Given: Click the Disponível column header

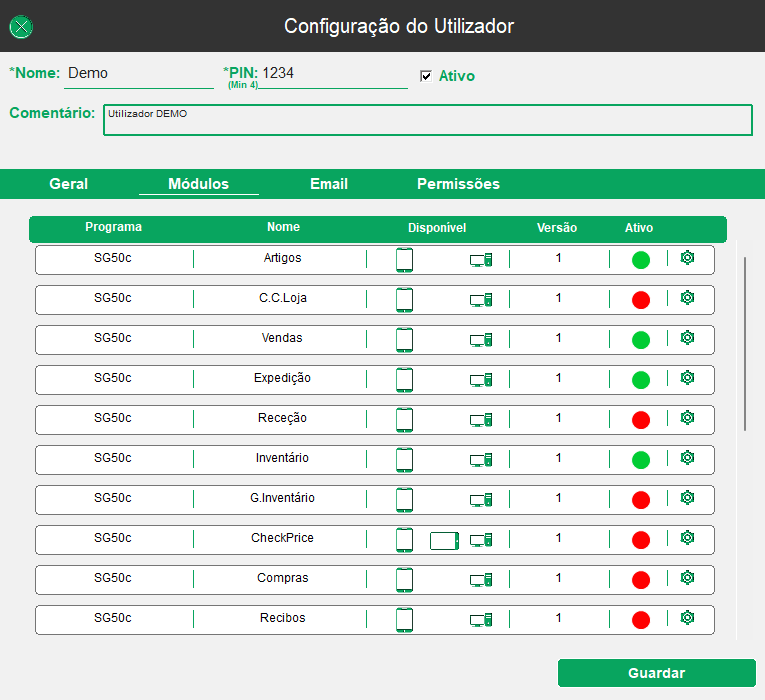Looking at the screenshot, I should click(x=437, y=228).
